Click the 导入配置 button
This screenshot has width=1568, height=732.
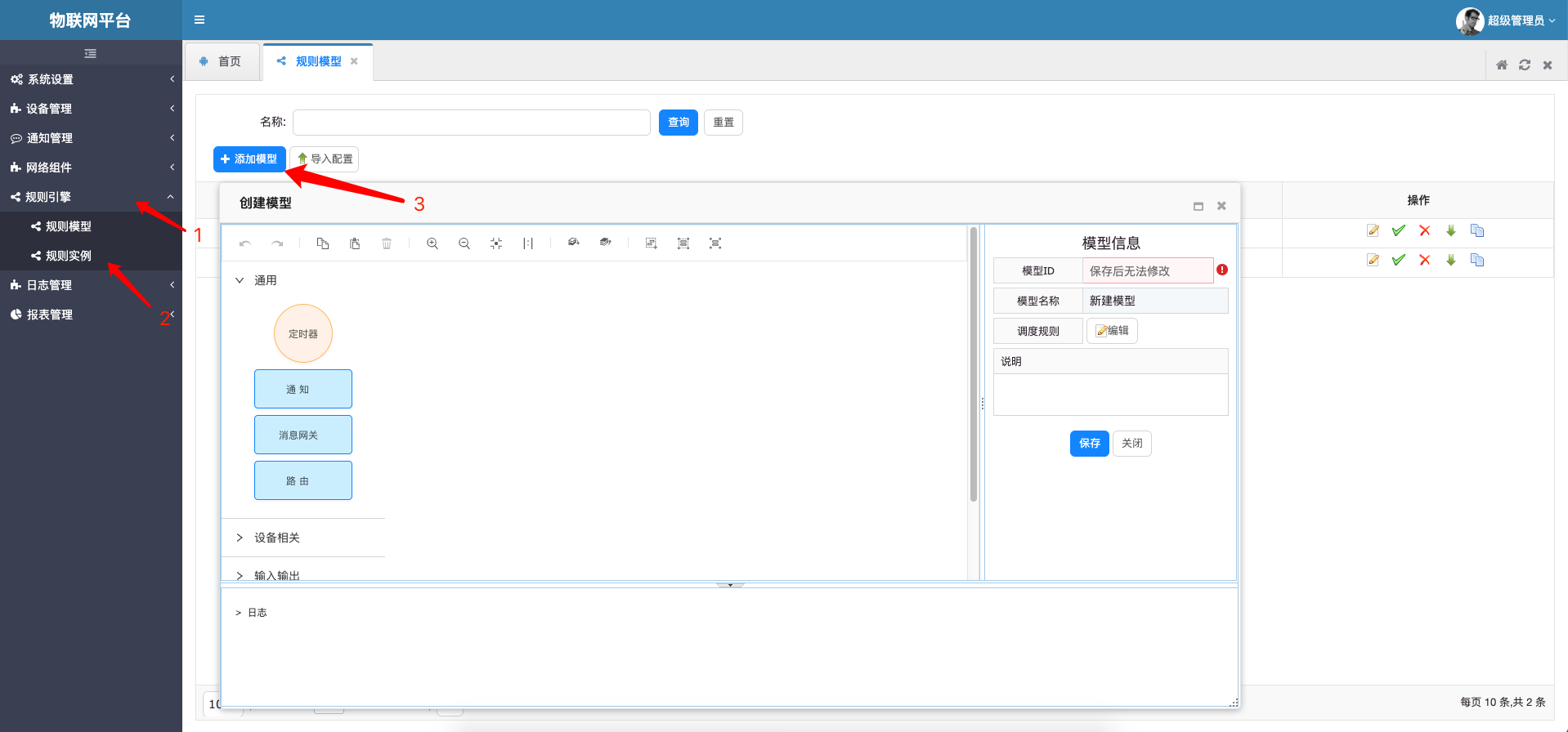coord(325,159)
